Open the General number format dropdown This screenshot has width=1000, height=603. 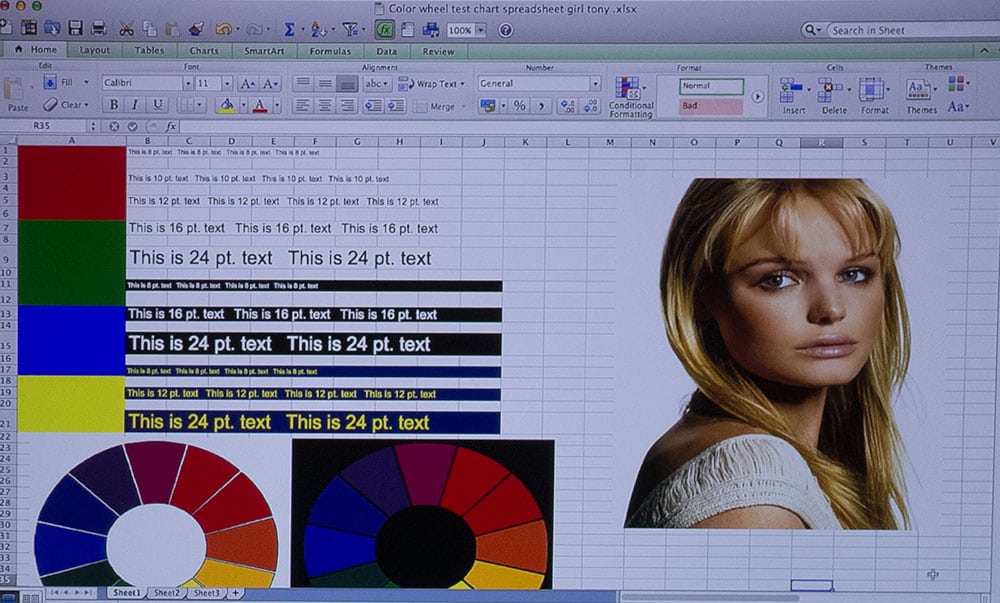[x=595, y=84]
